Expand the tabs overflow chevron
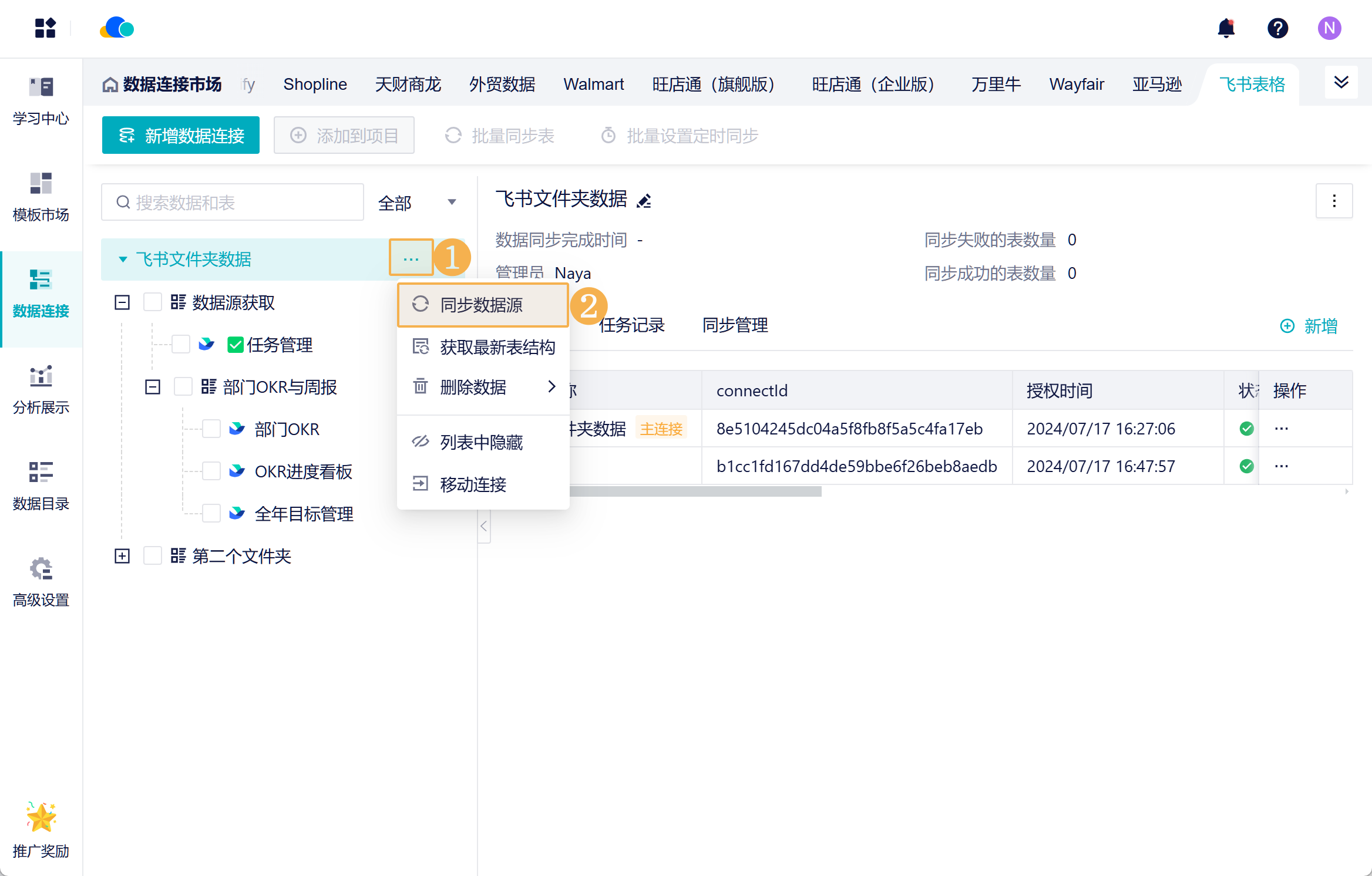 [1341, 83]
